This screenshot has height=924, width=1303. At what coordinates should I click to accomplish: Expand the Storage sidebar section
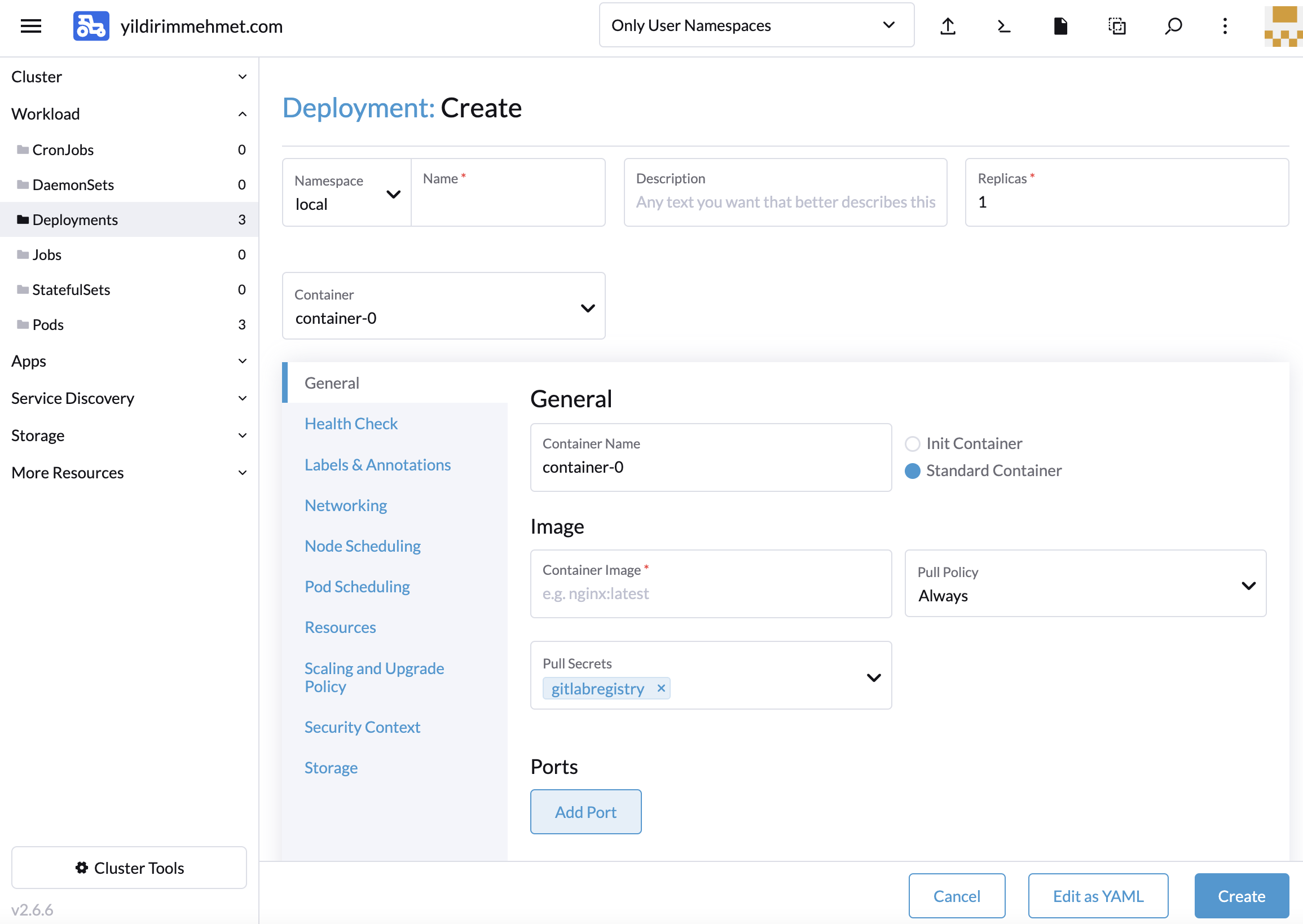pyautogui.click(x=129, y=435)
